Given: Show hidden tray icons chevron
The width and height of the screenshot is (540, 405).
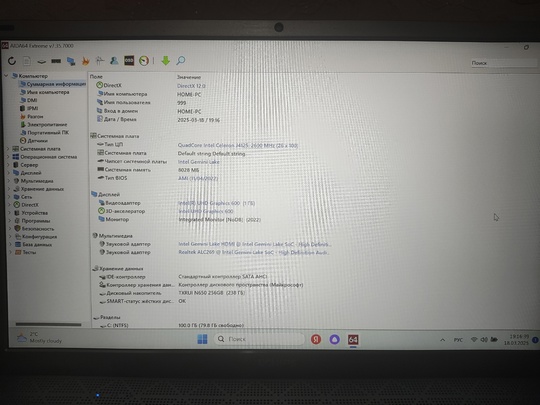Looking at the screenshot, I should [443, 340].
